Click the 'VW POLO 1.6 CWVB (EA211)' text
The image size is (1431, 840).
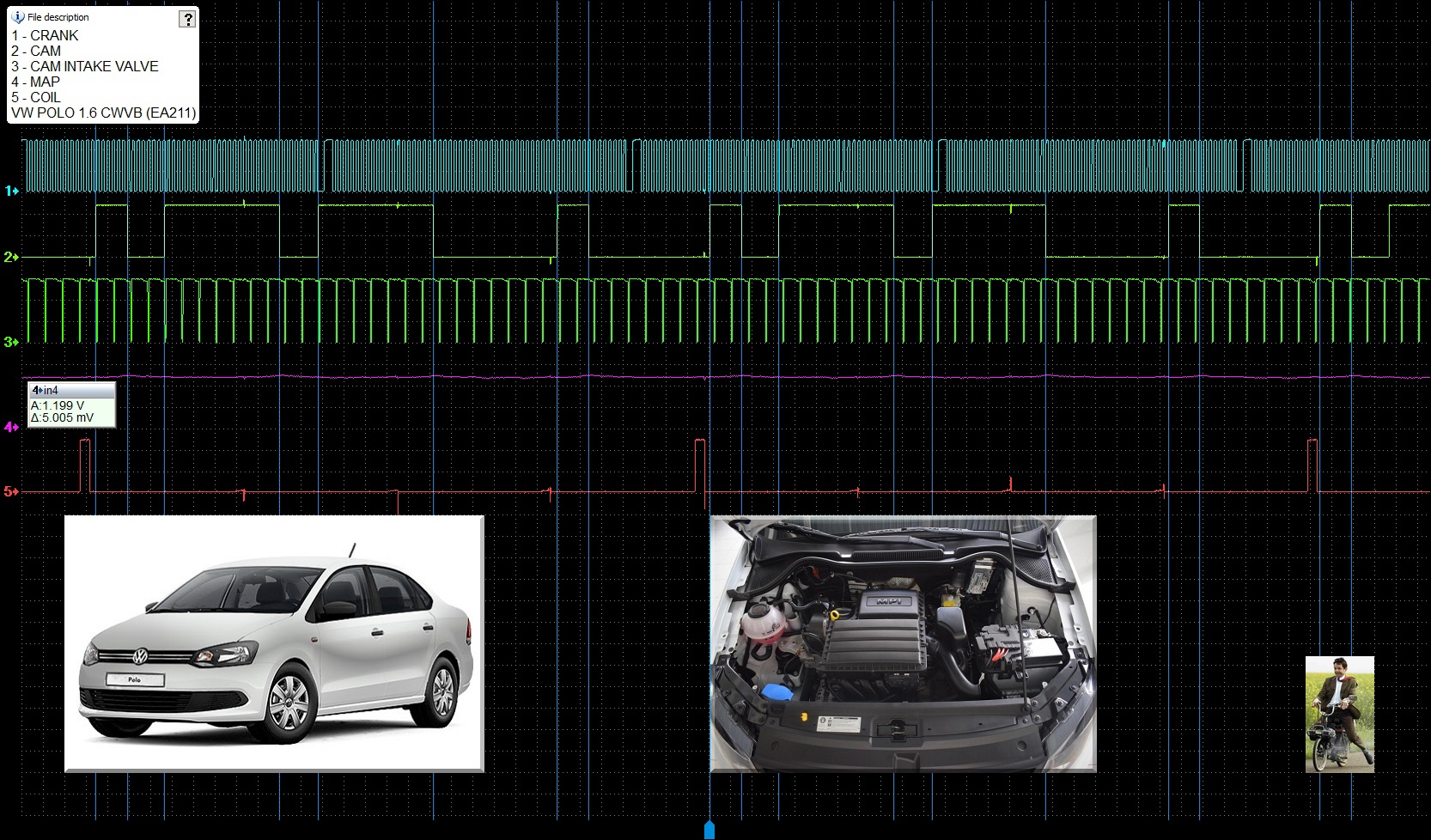[x=103, y=113]
